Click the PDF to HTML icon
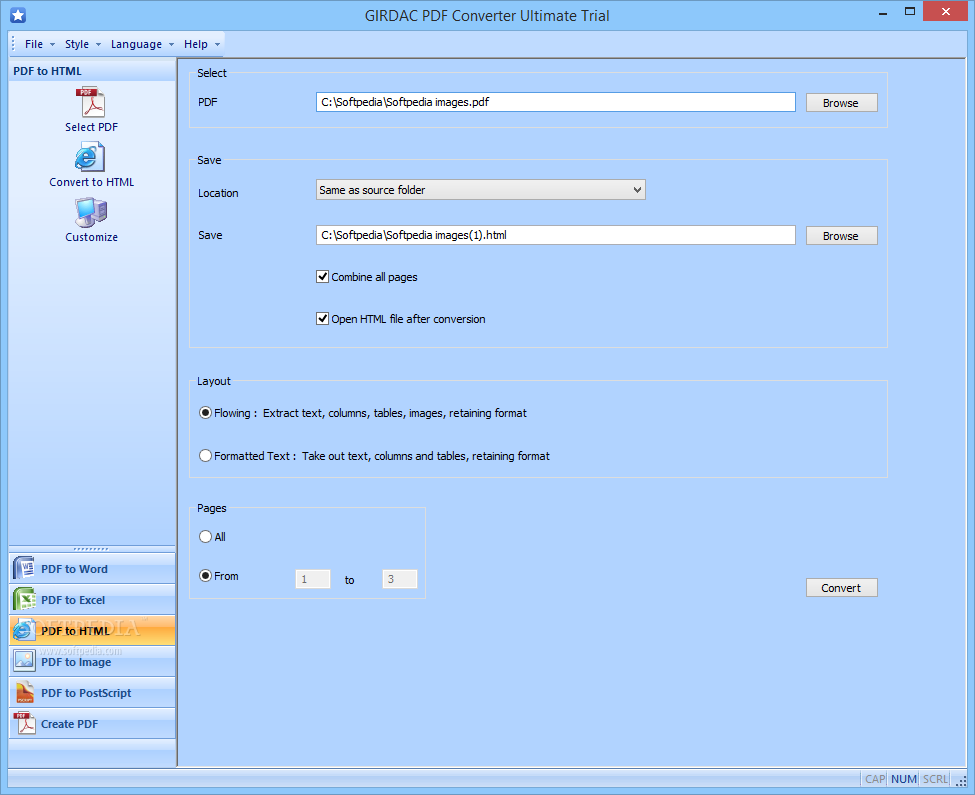The height and width of the screenshot is (795, 975). pos(24,630)
